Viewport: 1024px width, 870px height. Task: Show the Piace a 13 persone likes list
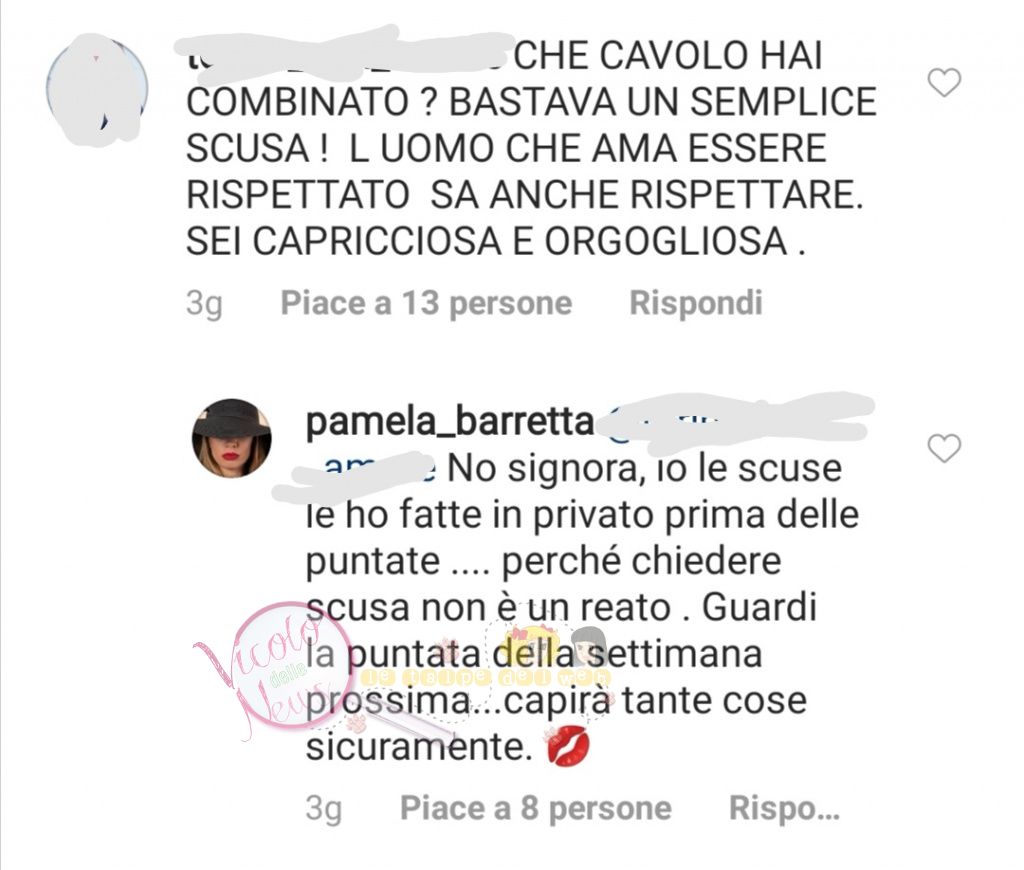(426, 303)
